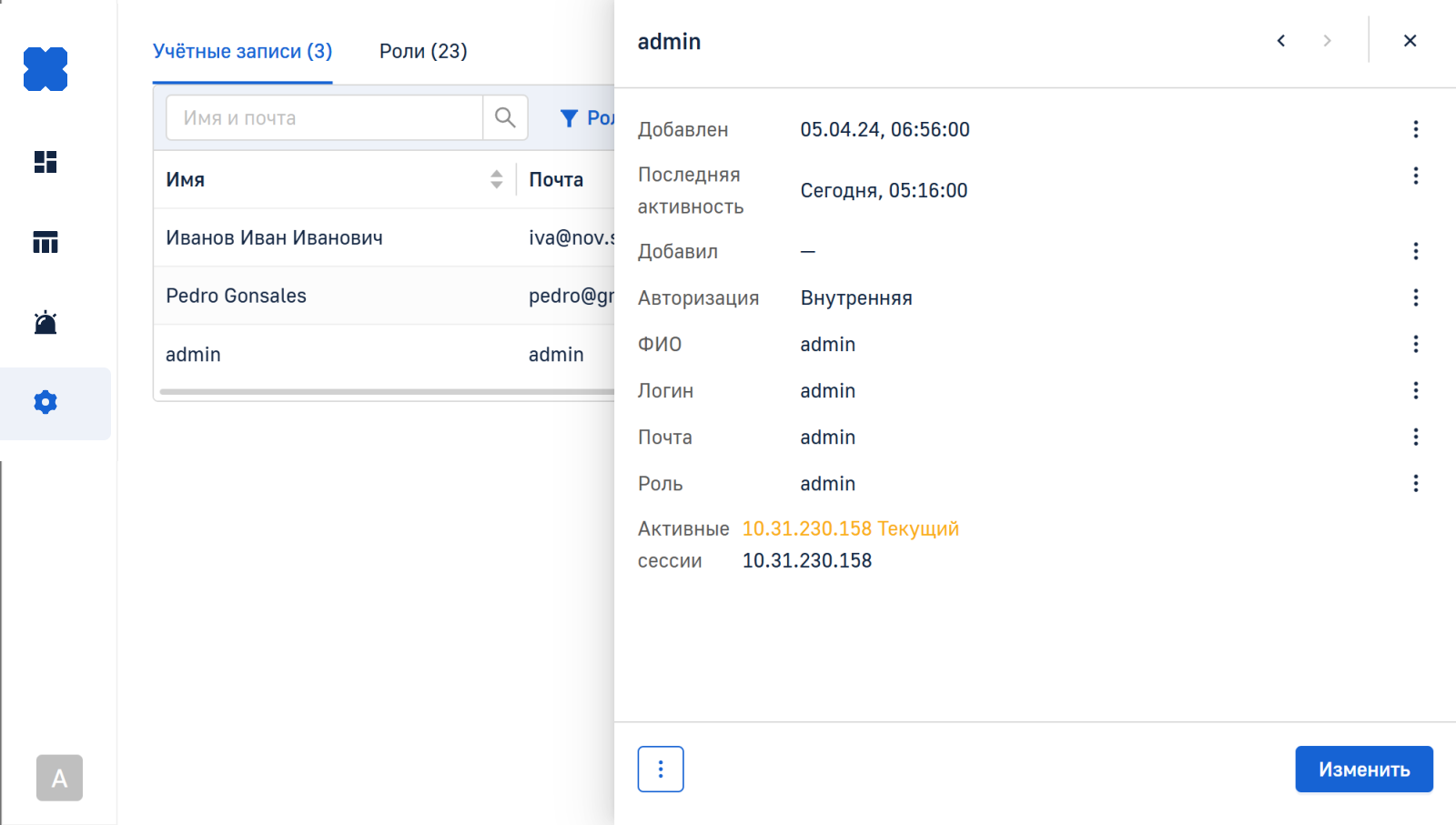The height and width of the screenshot is (825, 1456).
Task: Select the settings gear sidebar icon
Action: pos(45,402)
